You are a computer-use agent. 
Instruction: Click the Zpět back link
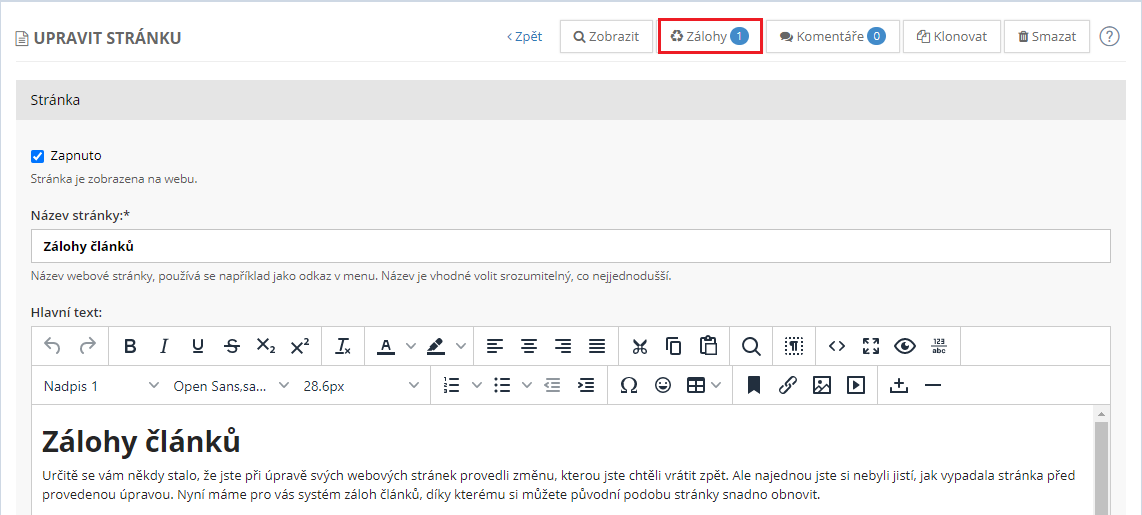coord(525,37)
